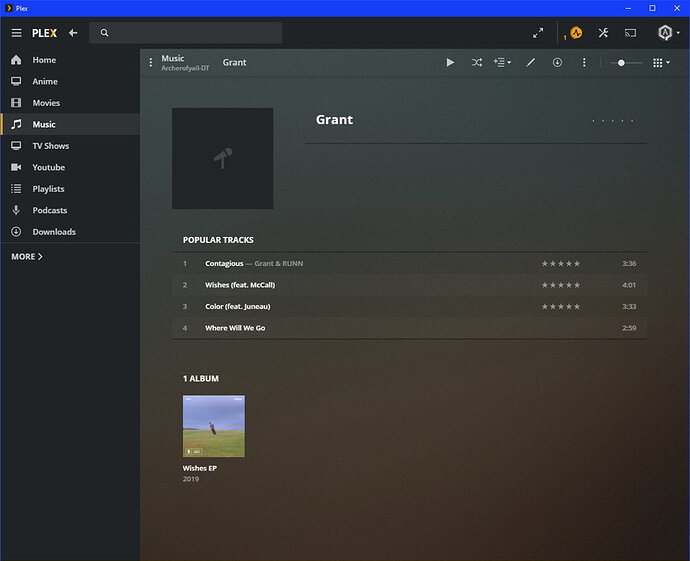
Task: Select the Contagious track
Action: coord(409,264)
